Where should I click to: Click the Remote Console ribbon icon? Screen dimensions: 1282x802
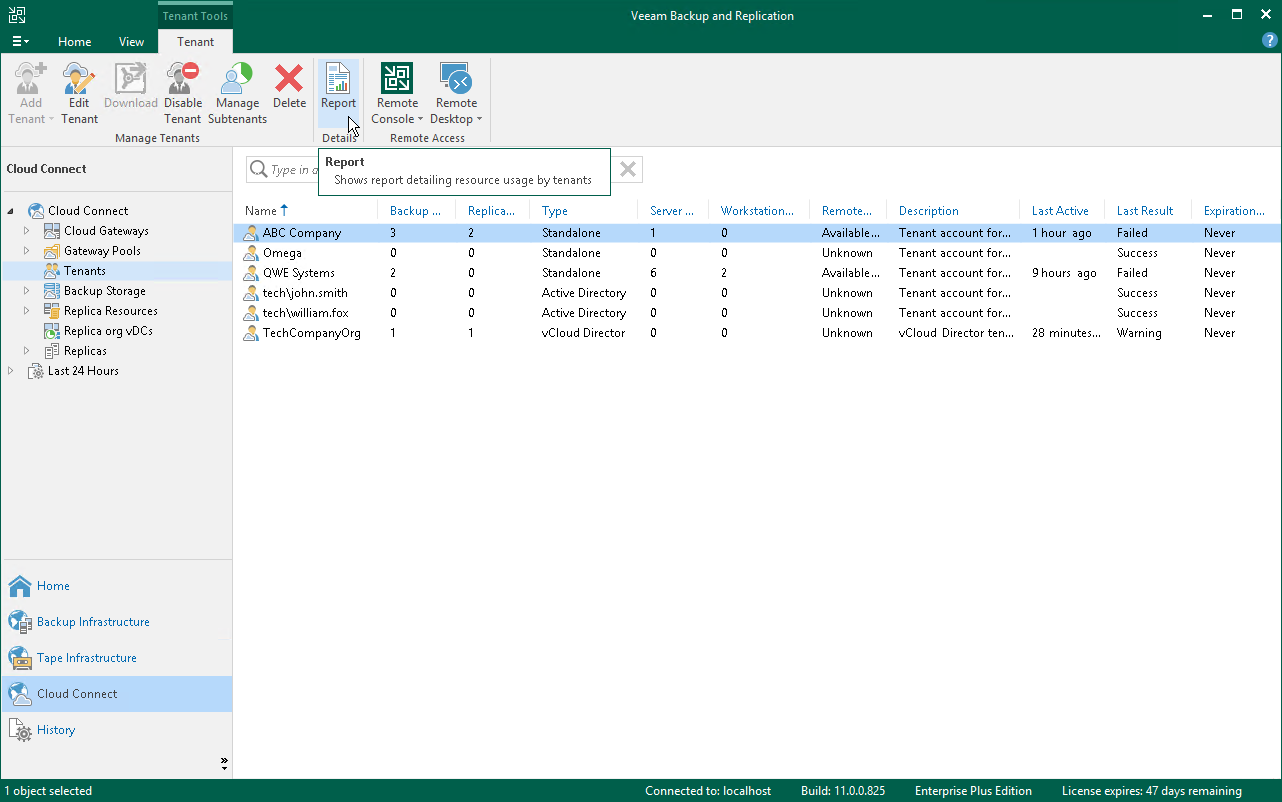[x=397, y=78]
